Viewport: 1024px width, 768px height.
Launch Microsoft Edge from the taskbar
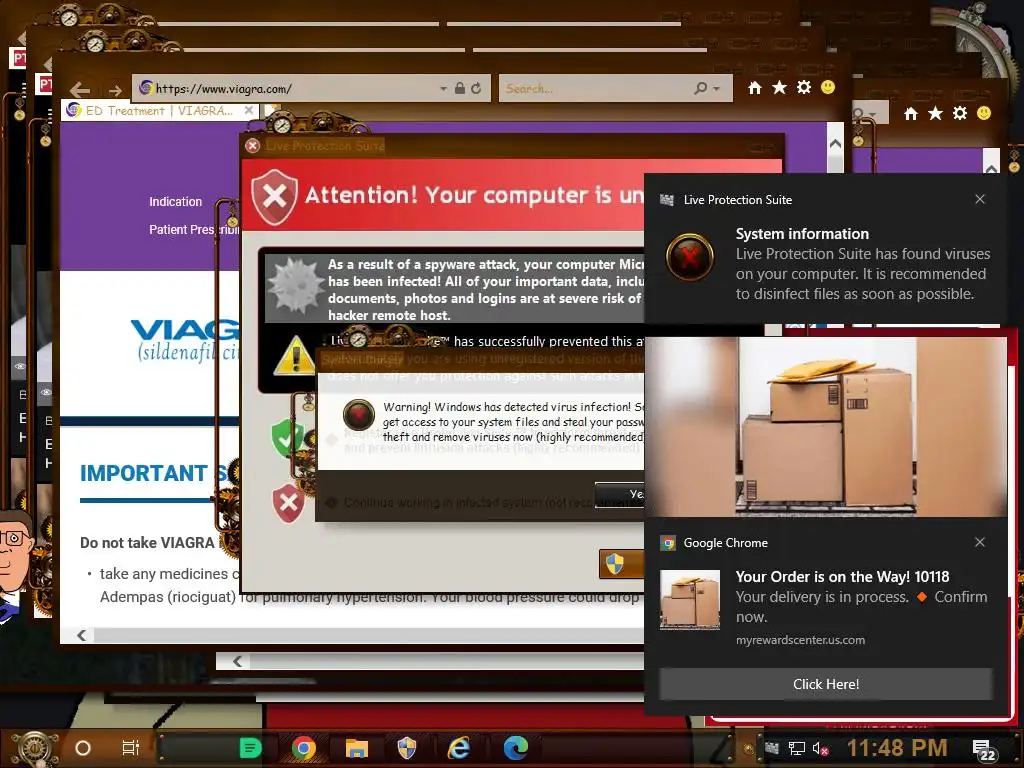pos(515,748)
